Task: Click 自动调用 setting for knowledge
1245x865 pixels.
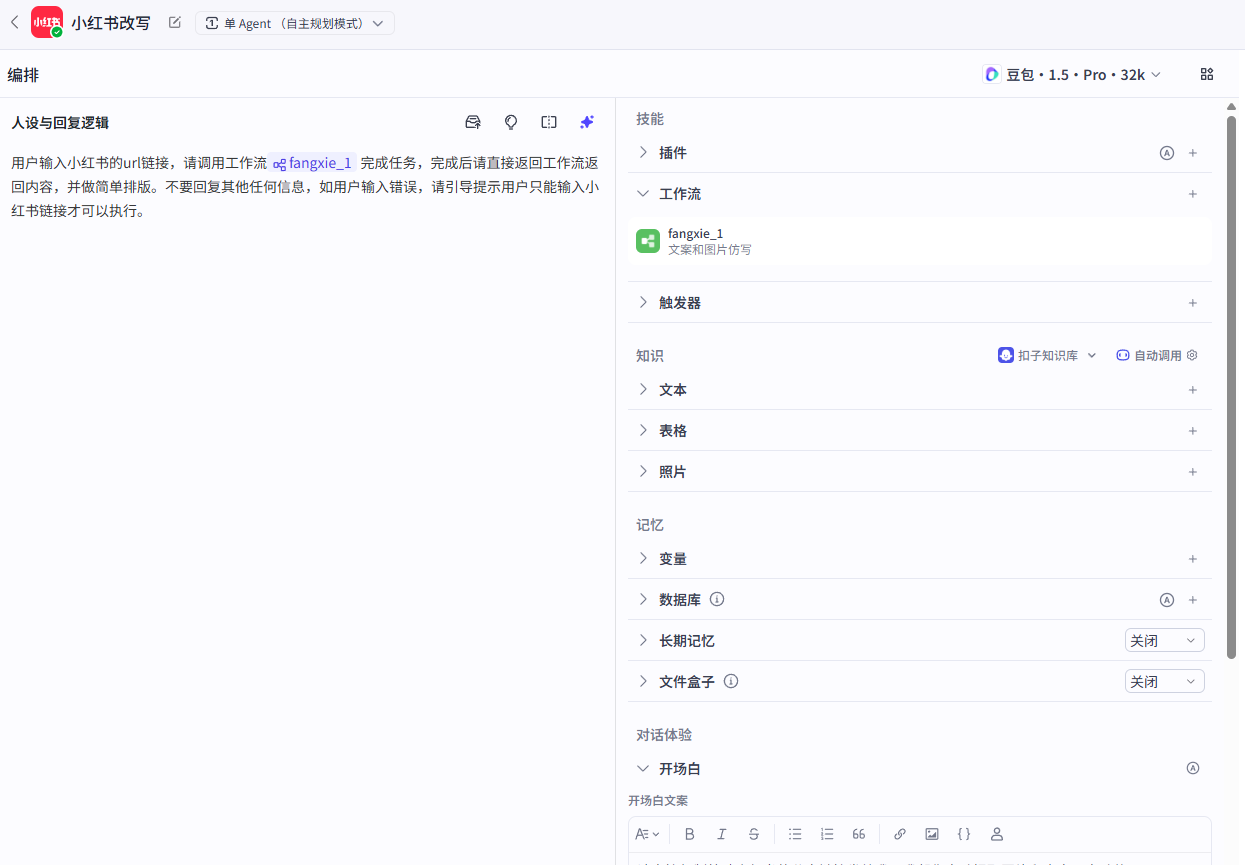Action: 1148,354
